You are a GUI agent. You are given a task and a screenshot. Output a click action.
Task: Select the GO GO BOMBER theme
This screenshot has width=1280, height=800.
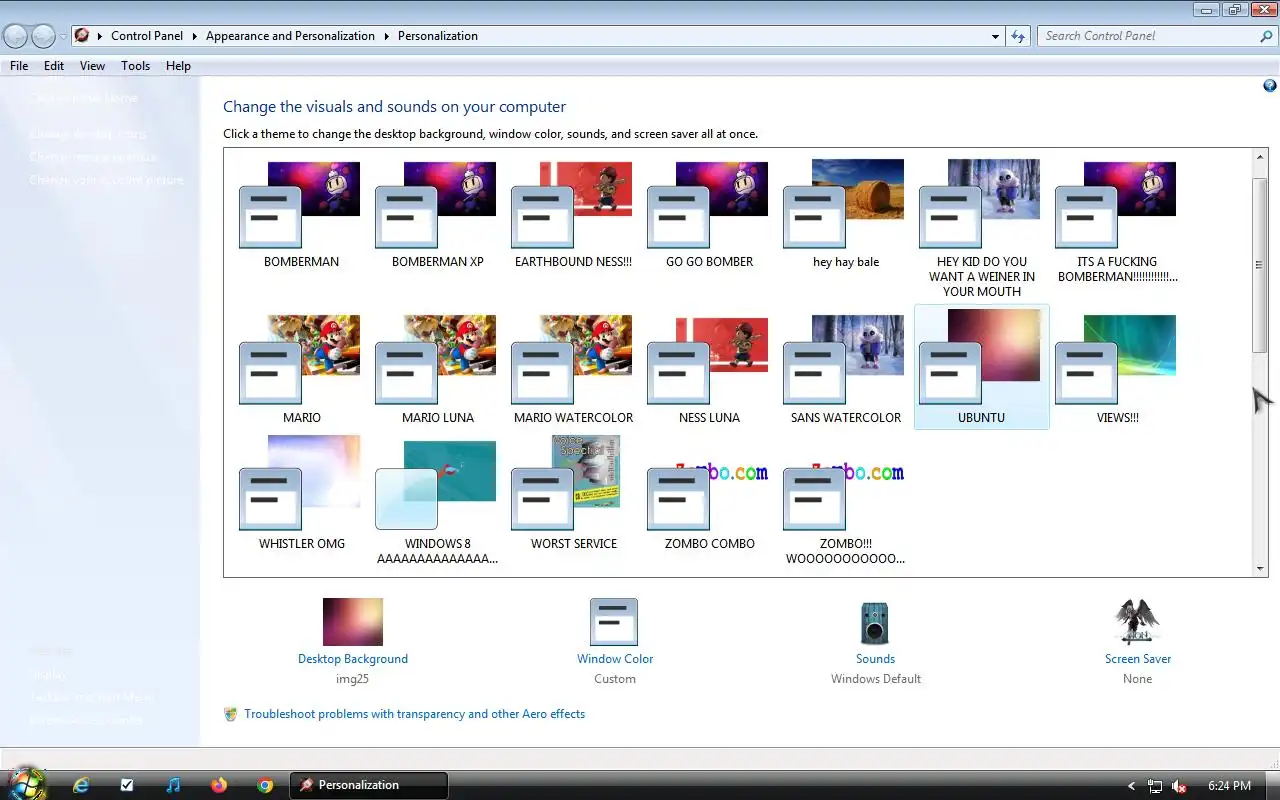click(709, 216)
